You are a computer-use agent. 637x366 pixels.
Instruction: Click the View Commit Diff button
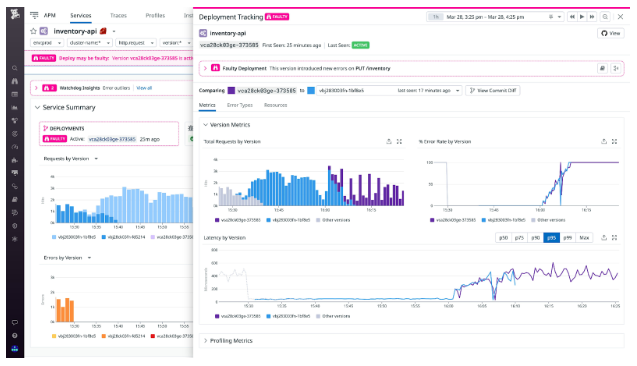[x=493, y=91]
